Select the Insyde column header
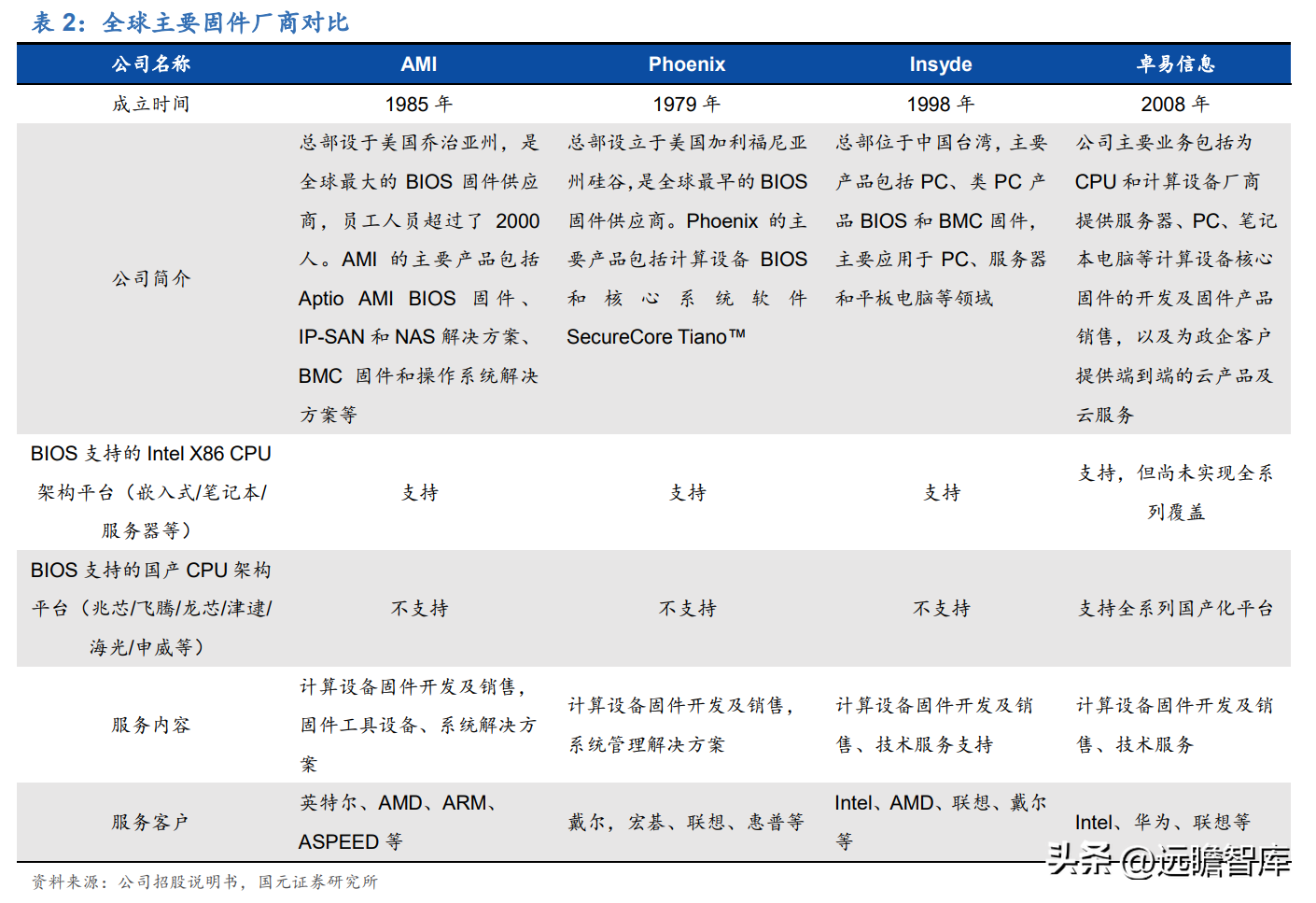The image size is (1316, 903). [941, 63]
